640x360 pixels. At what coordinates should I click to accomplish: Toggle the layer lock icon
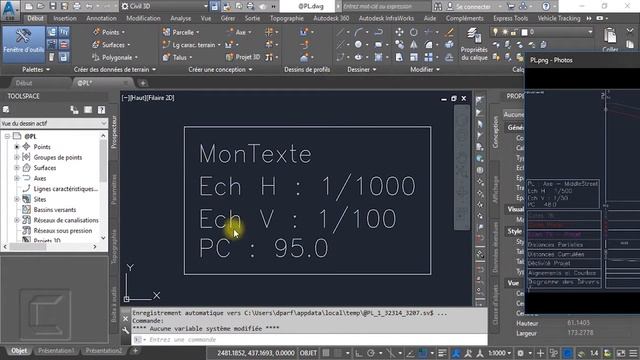click(x=514, y=32)
